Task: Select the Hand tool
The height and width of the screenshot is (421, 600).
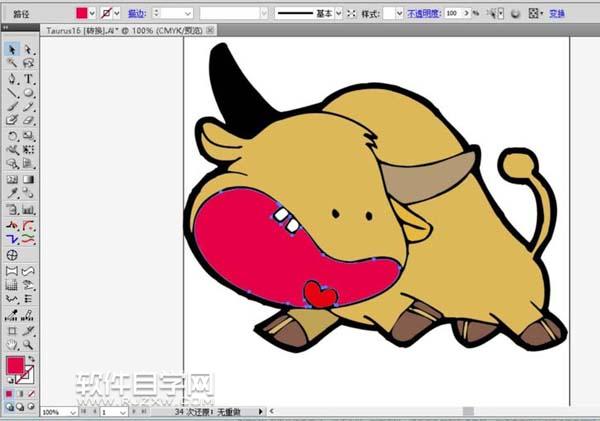Action: (x=12, y=343)
